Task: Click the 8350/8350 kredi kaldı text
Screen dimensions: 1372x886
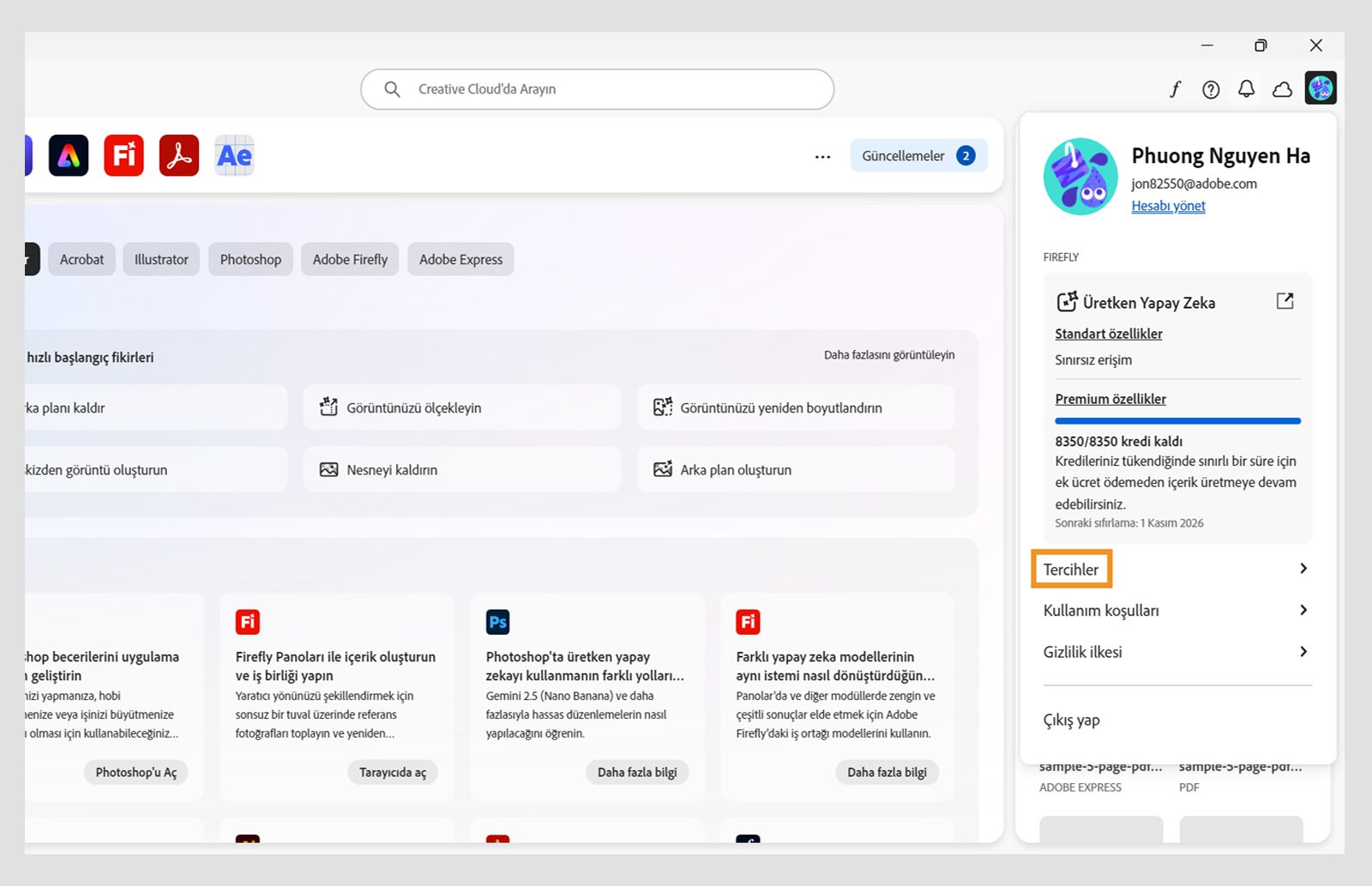Action: (x=1118, y=441)
